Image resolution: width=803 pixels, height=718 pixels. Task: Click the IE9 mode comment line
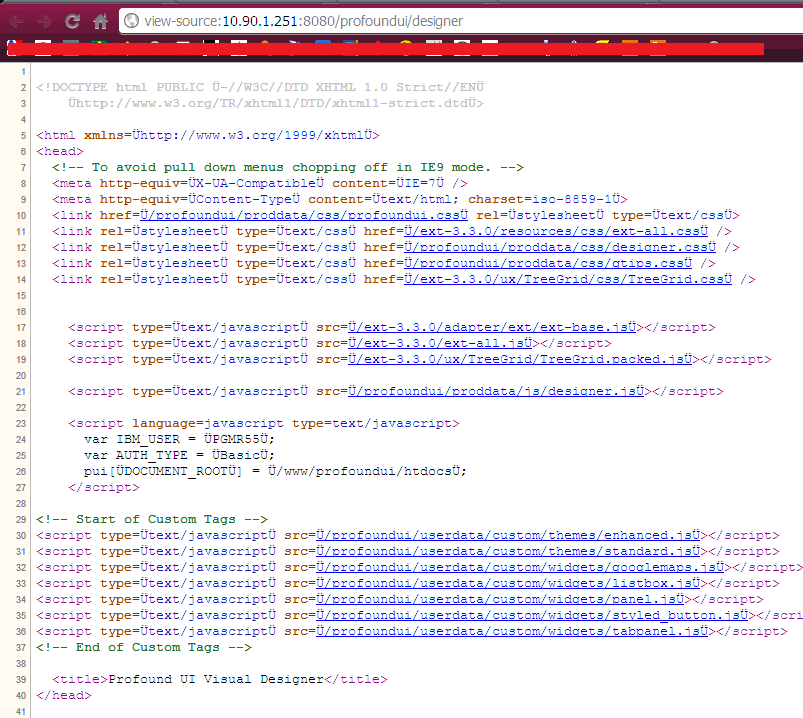288,167
